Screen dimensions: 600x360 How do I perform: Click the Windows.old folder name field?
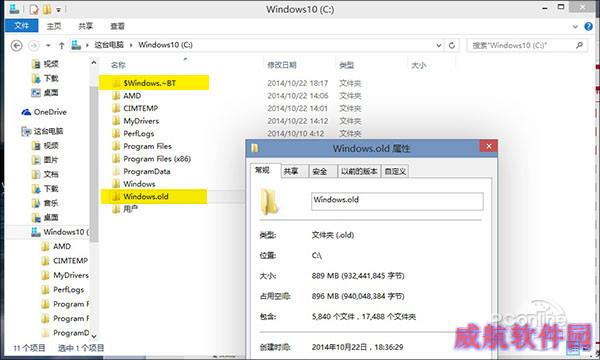click(397, 201)
